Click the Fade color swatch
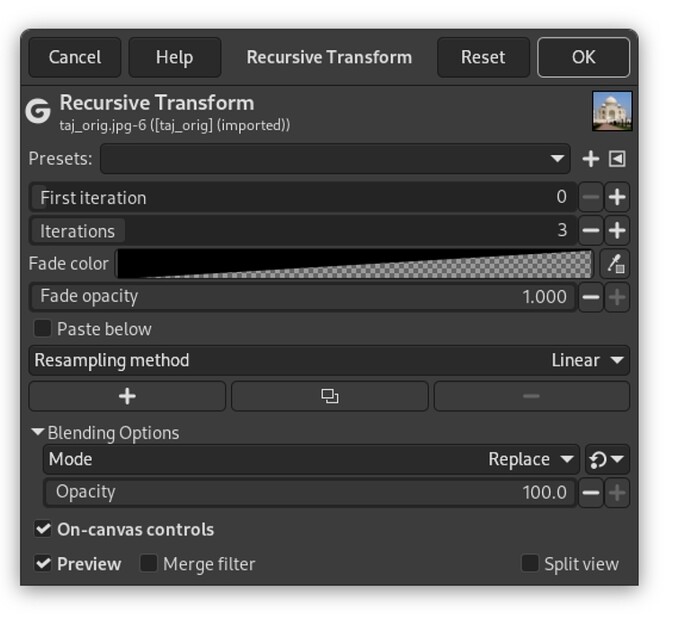 355,265
